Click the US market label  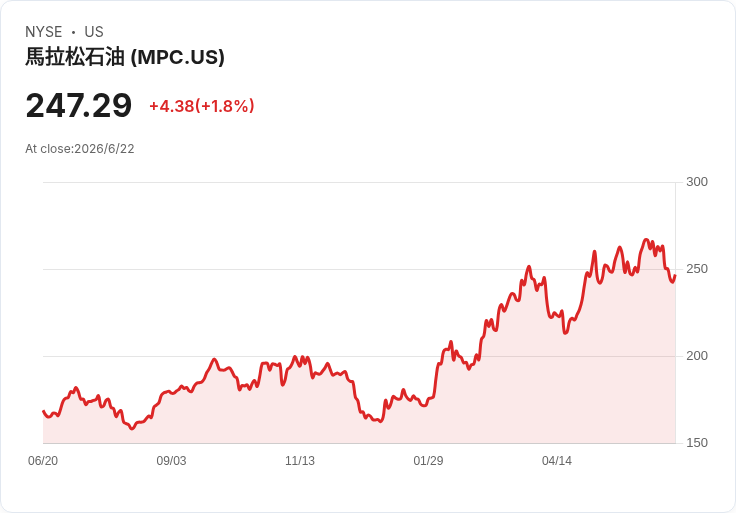94,32
